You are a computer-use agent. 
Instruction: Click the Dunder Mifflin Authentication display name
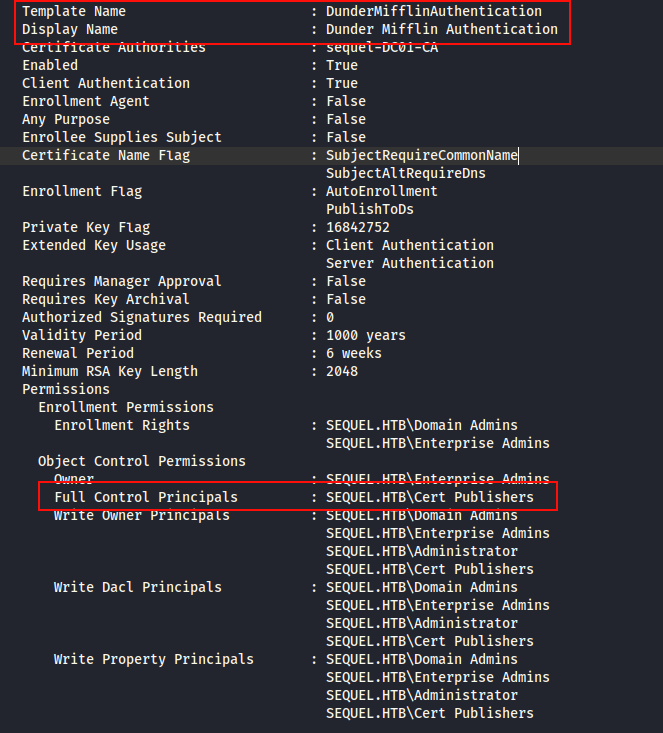pyautogui.click(x=441, y=29)
